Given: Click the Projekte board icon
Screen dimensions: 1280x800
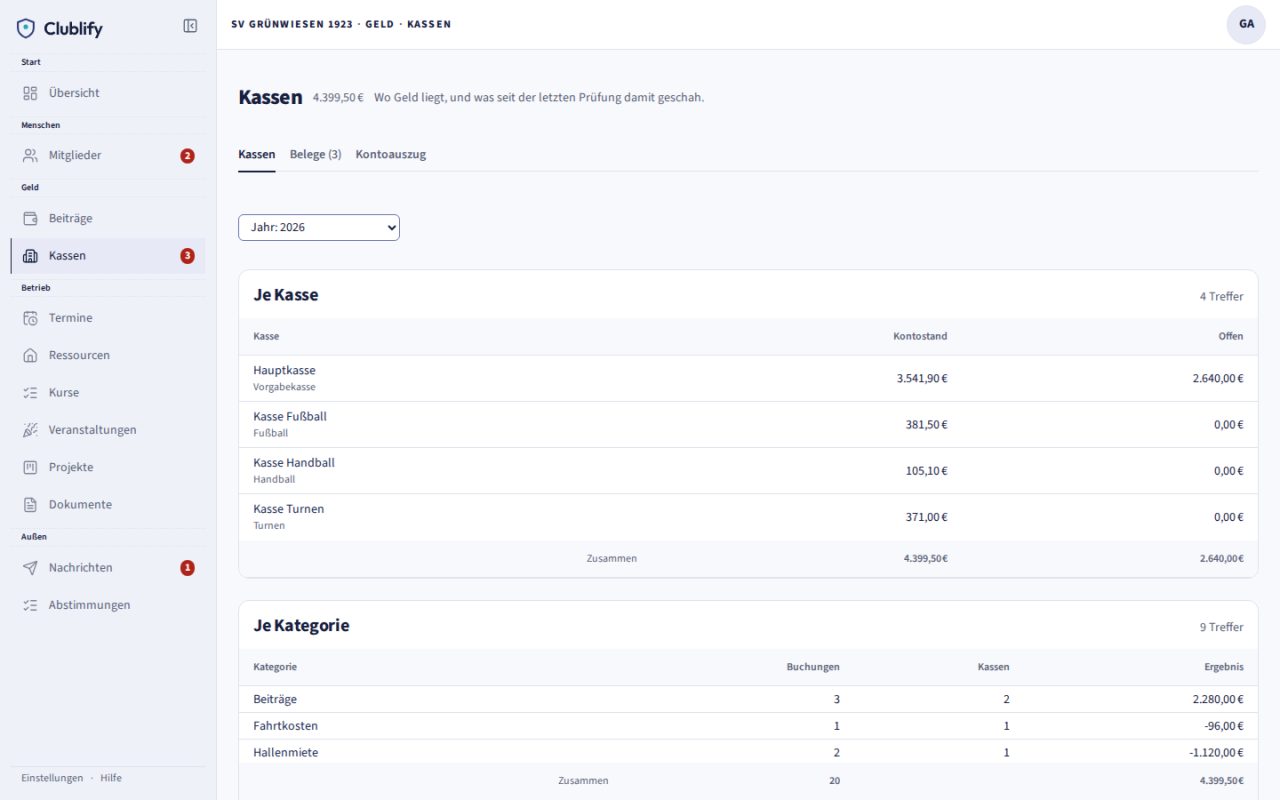Looking at the screenshot, I should (x=30, y=467).
